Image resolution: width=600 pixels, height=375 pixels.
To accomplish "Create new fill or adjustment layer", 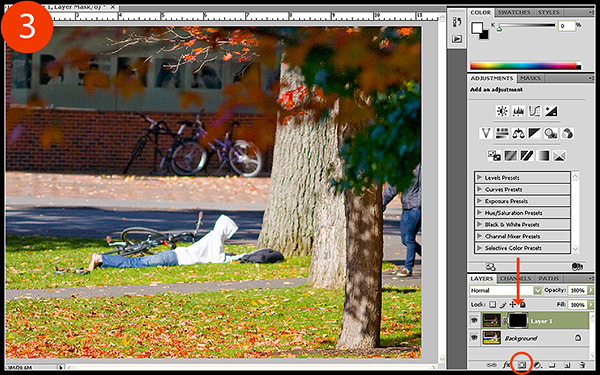I will click(537, 365).
